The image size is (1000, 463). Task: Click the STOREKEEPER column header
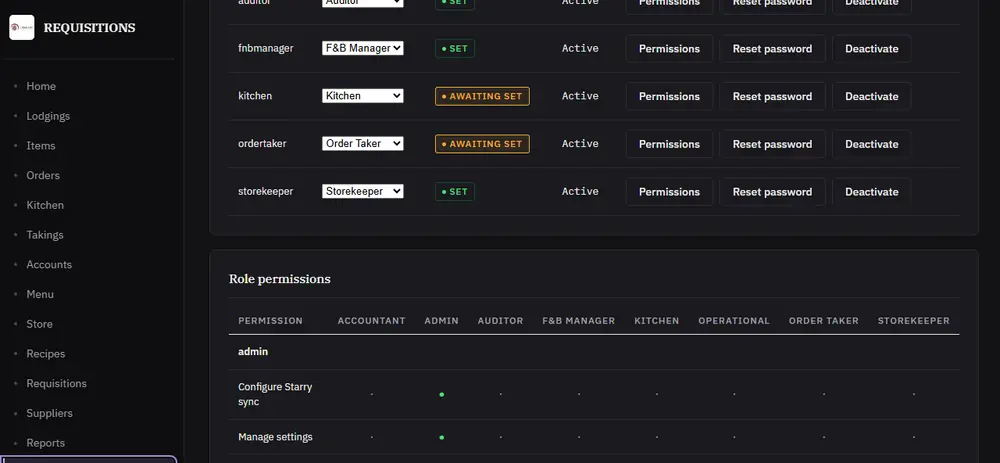pos(913,321)
